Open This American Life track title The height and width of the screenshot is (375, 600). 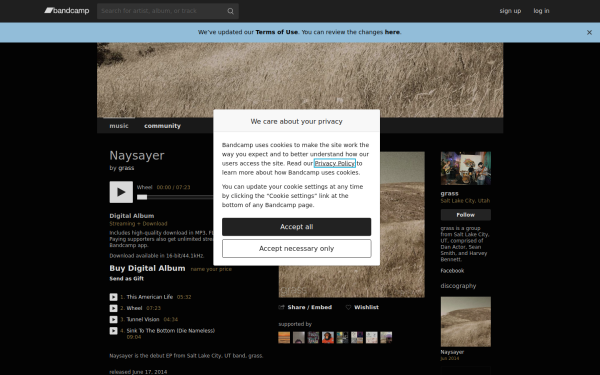click(x=150, y=297)
